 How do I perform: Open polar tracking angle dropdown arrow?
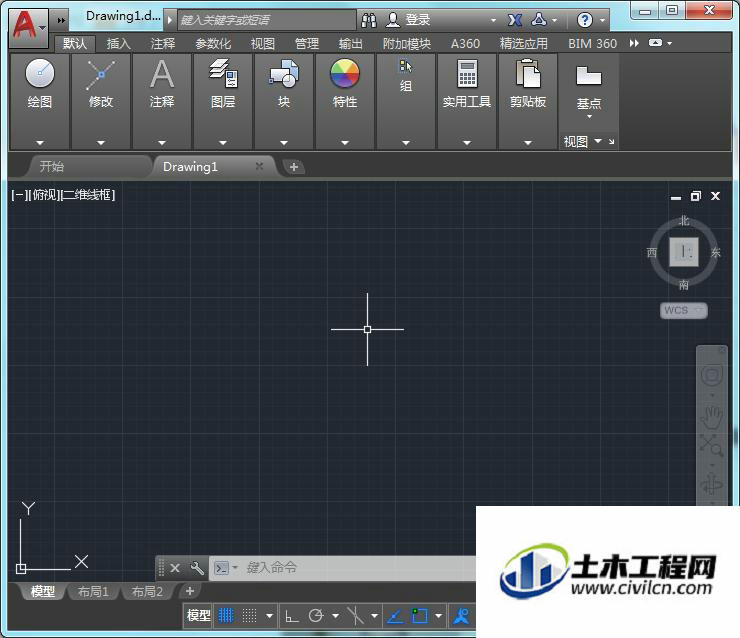(336, 616)
